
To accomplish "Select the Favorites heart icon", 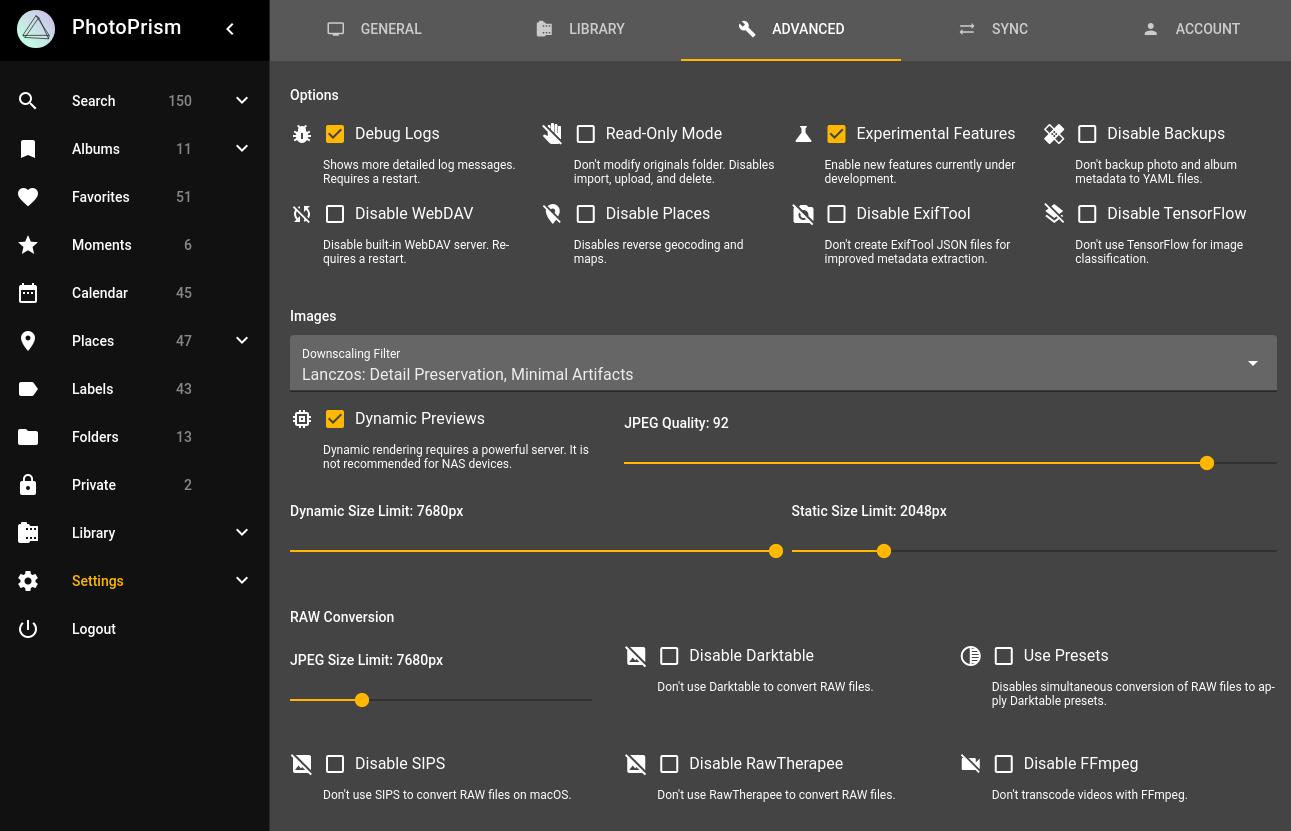I will point(28,197).
